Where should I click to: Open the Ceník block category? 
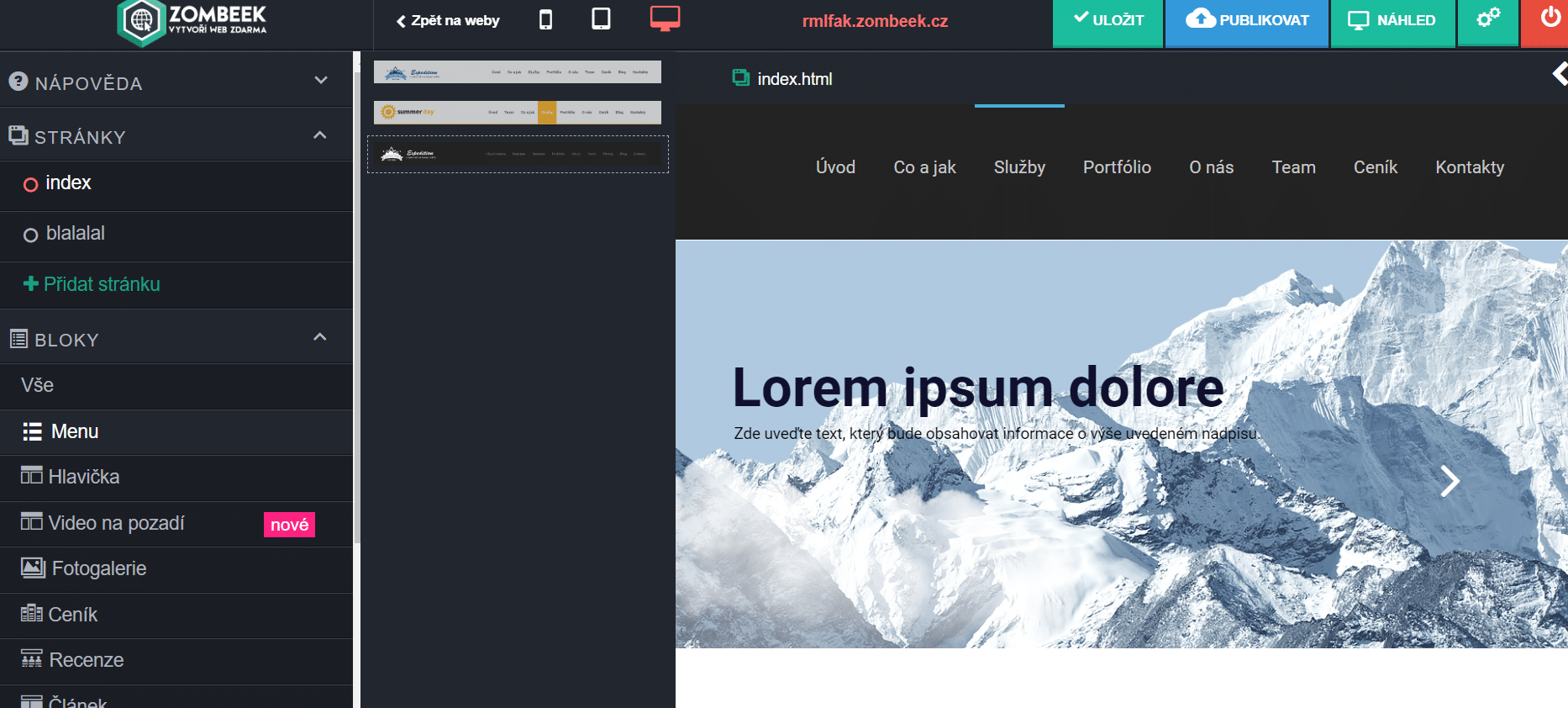[176, 616]
